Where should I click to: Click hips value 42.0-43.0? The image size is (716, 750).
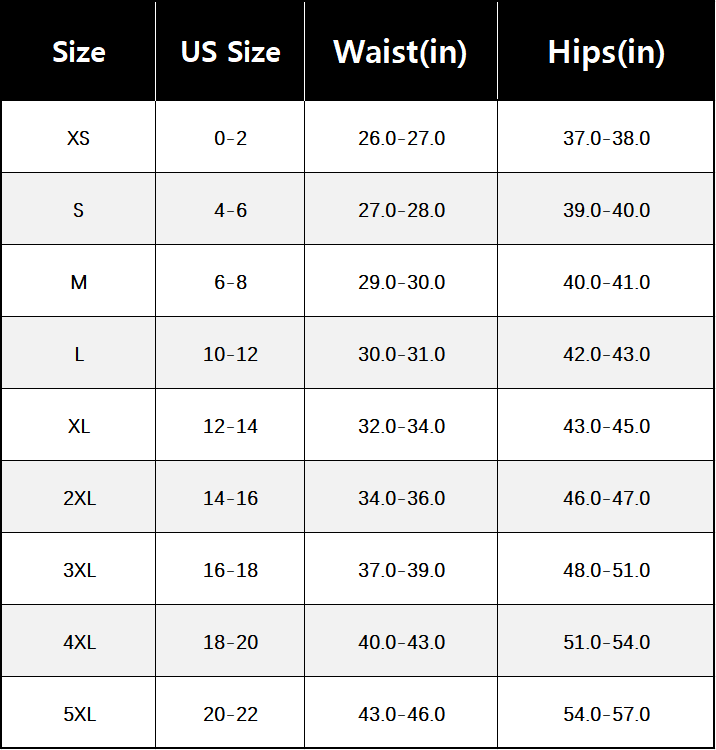click(606, 354)
